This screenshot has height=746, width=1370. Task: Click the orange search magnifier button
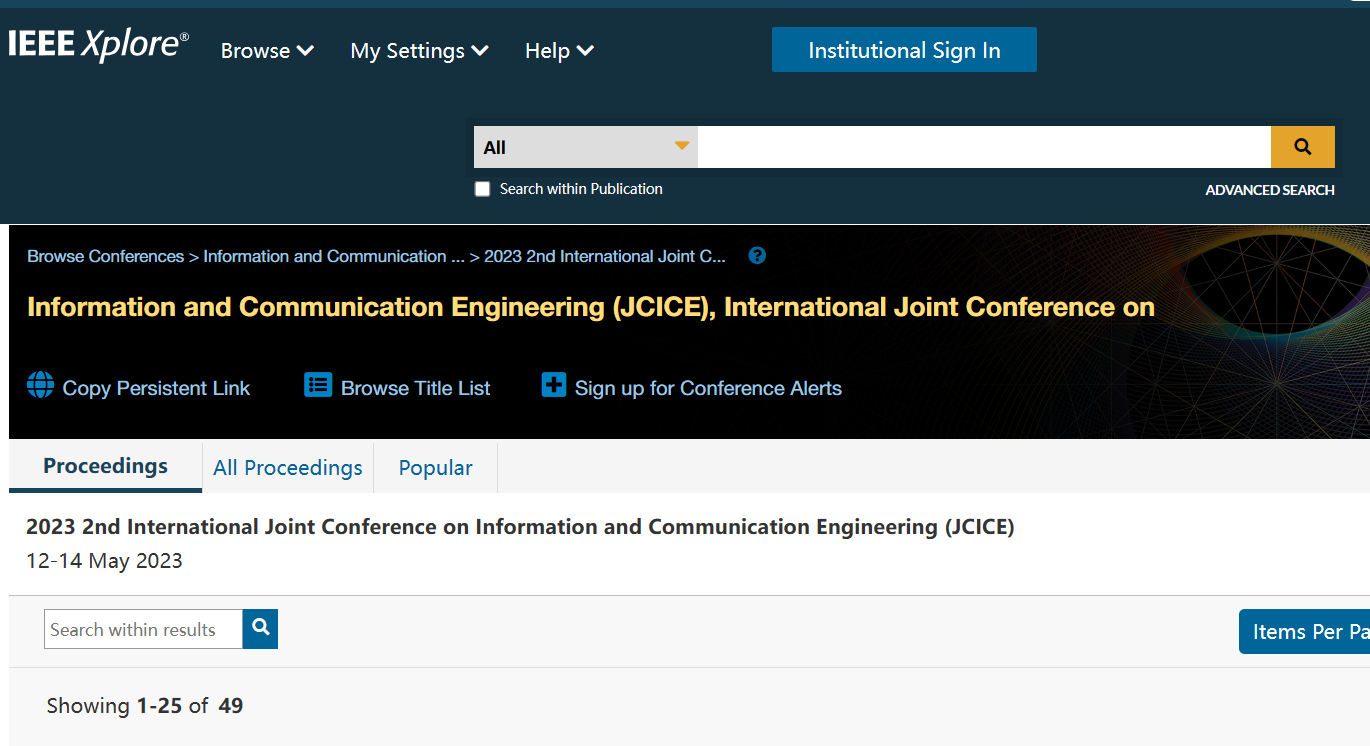tap(1302, 147)
